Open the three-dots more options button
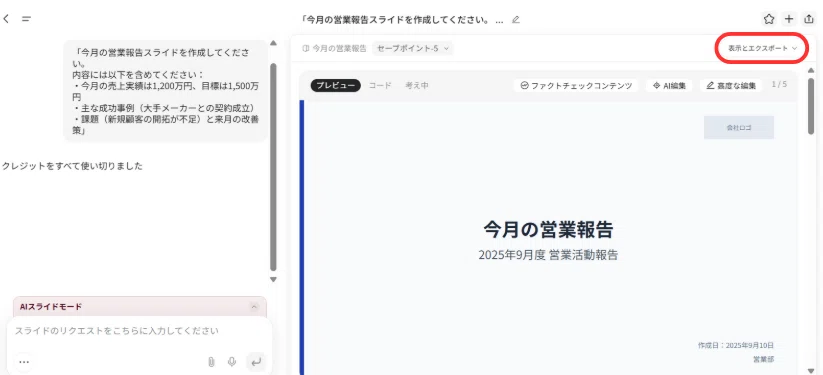Image resolution: width=823 pixels, height=375 pixels. click(24, 362)
